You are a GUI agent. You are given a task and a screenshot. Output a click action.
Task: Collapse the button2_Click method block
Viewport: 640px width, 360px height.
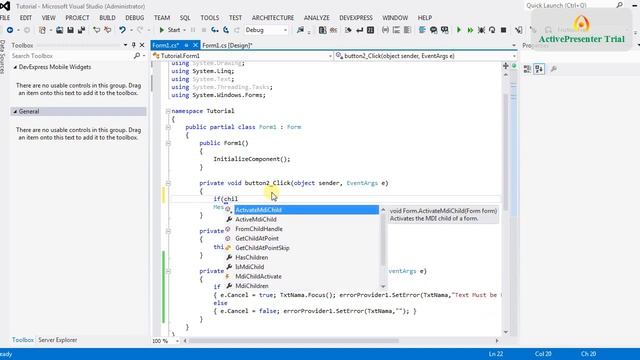coord(168,183)
